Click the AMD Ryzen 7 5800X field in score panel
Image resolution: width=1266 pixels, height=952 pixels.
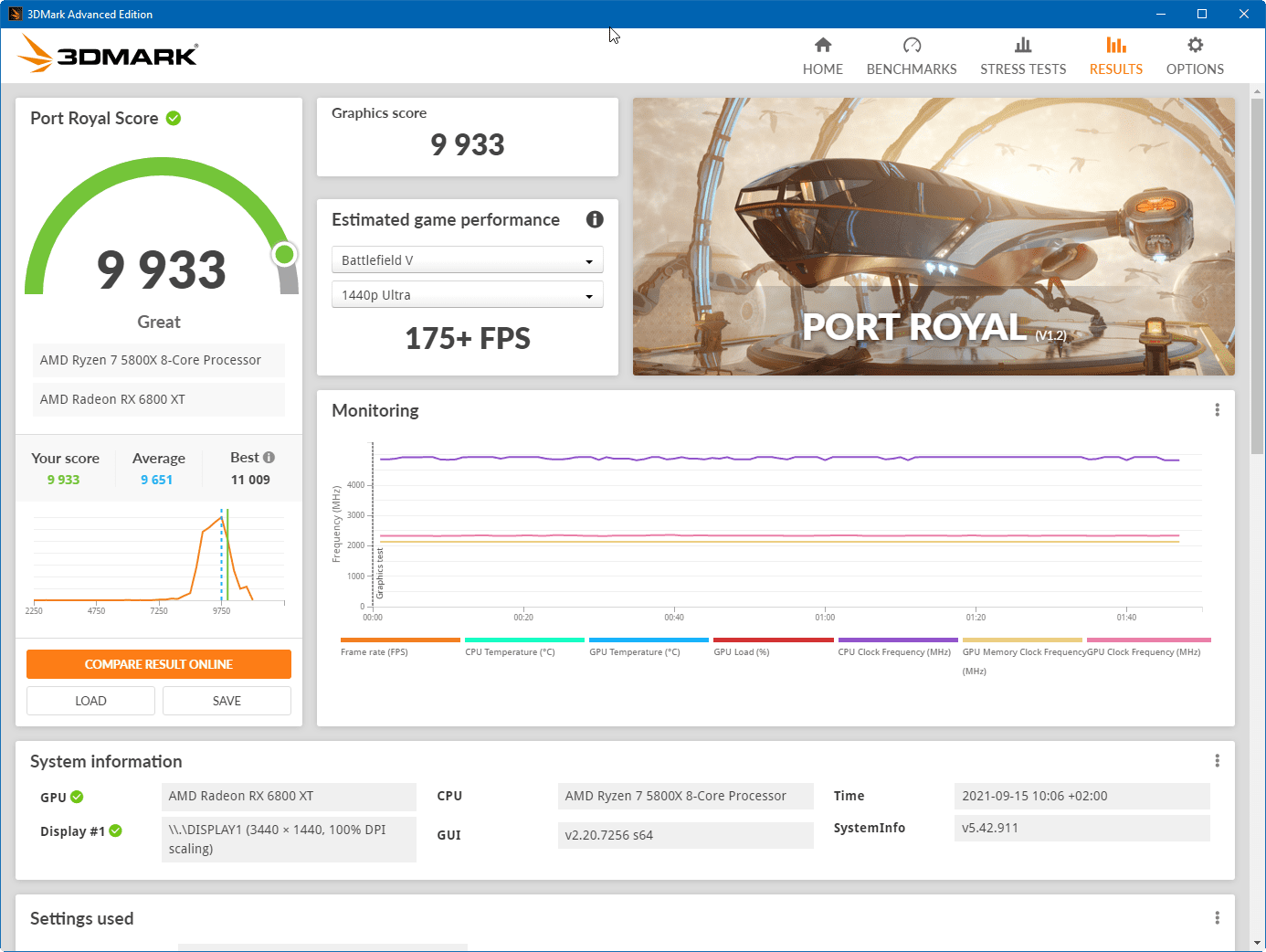(159, 360)
